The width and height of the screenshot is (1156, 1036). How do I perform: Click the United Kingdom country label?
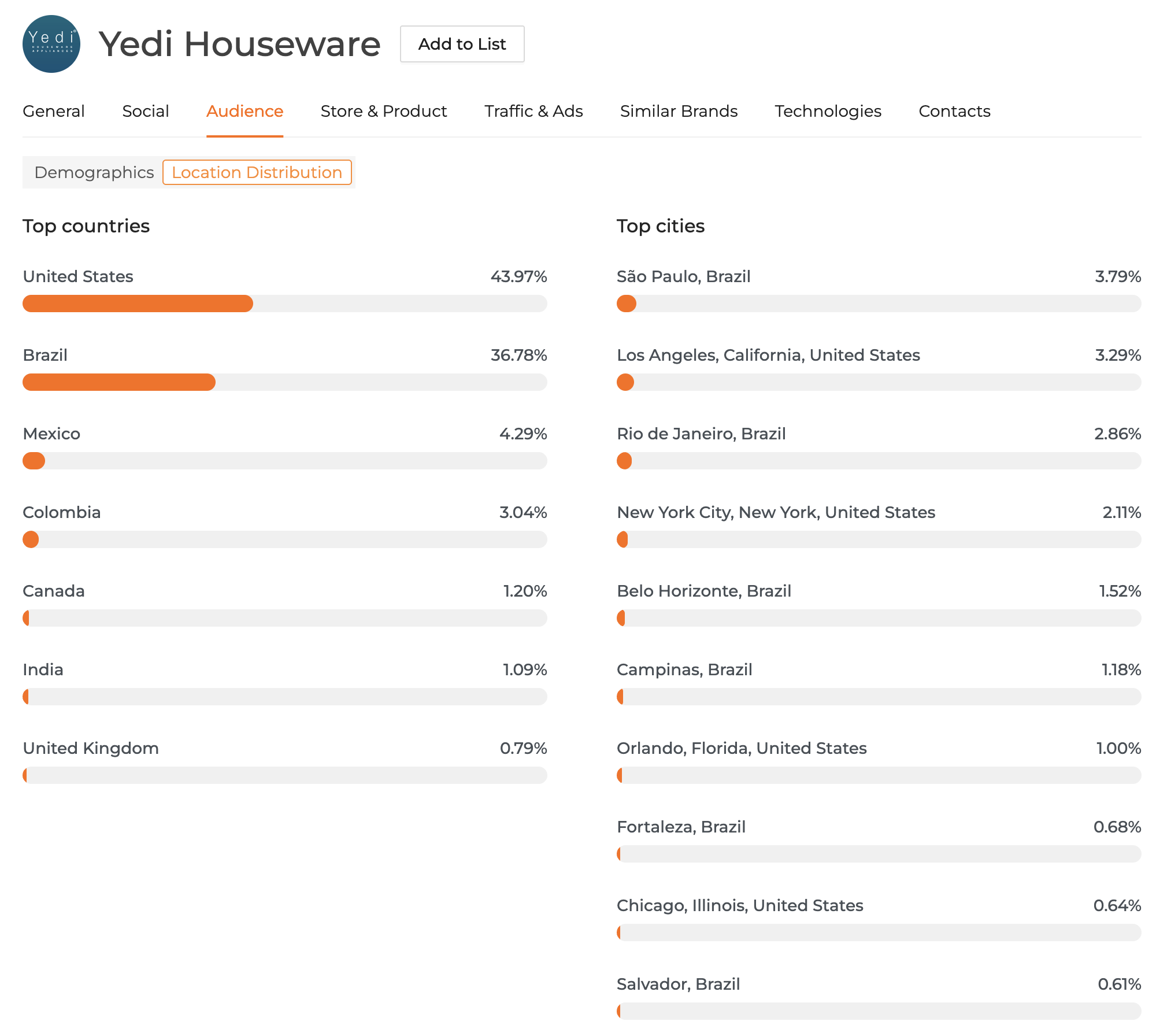[x=91, y=748]
